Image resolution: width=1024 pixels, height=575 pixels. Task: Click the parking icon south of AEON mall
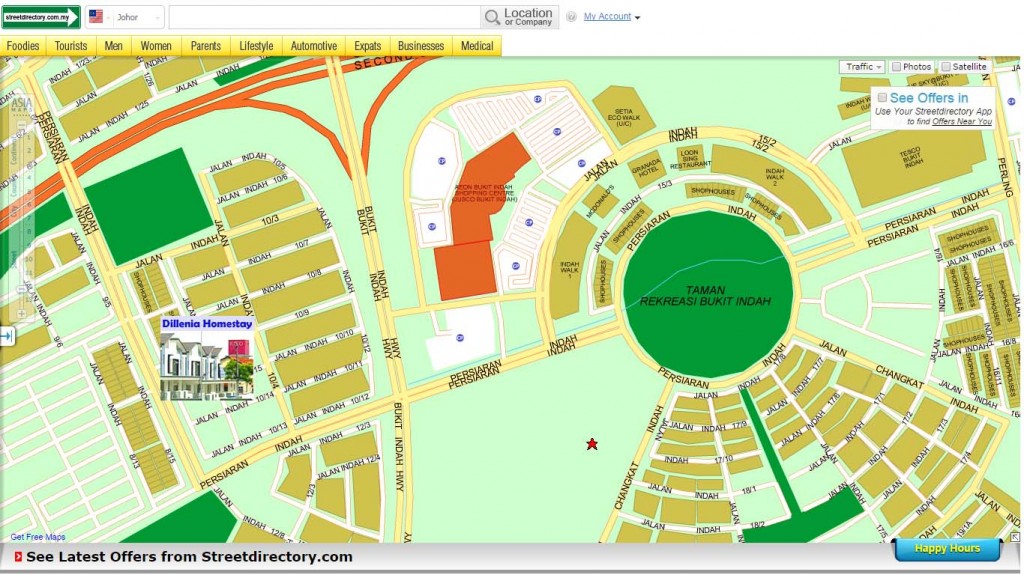(460, 338)
